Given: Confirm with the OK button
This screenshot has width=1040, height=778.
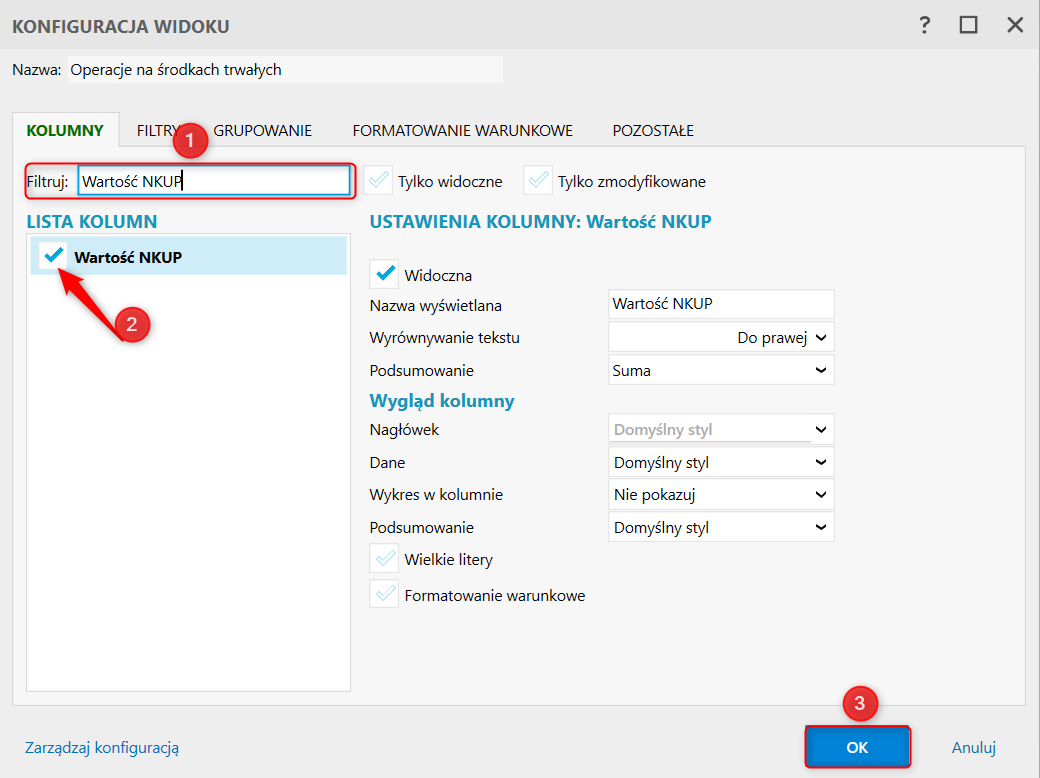Looking at the screenshot, I should coord(857,747).
